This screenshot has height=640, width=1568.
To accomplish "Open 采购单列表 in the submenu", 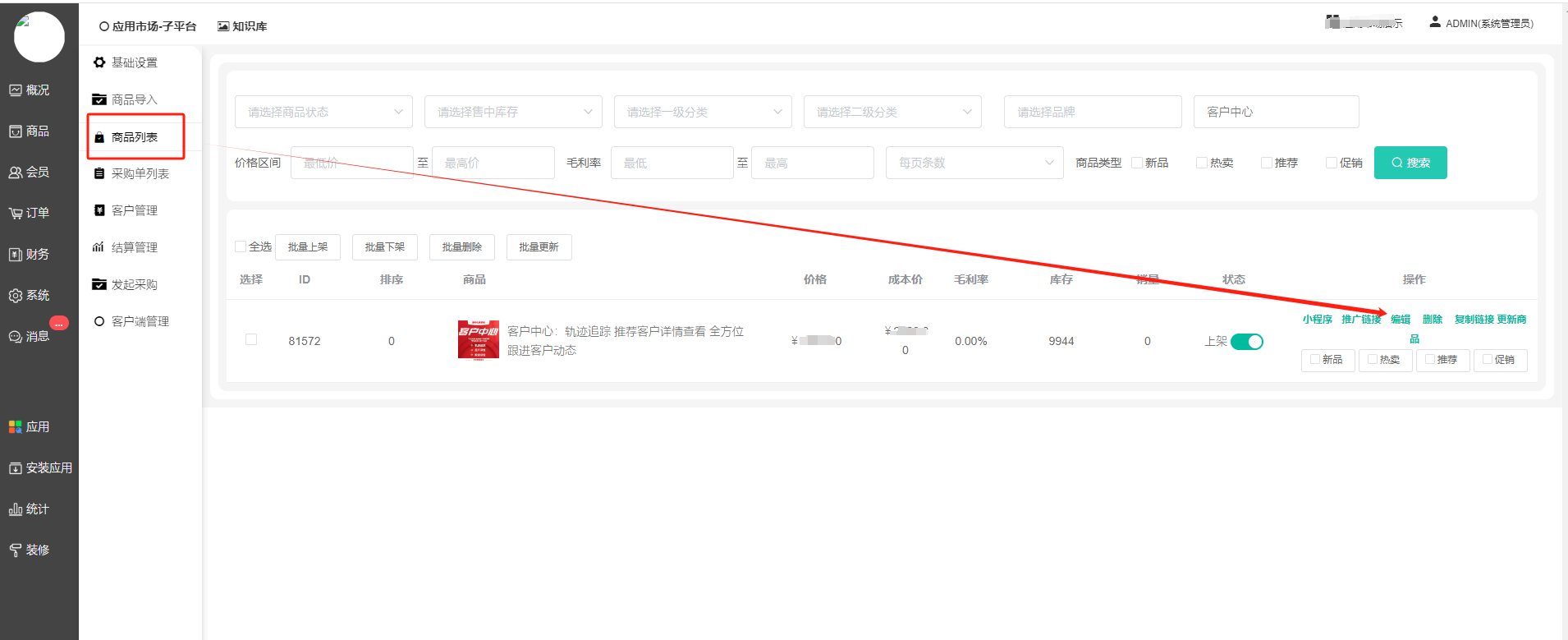I will (x=140, y=173).
